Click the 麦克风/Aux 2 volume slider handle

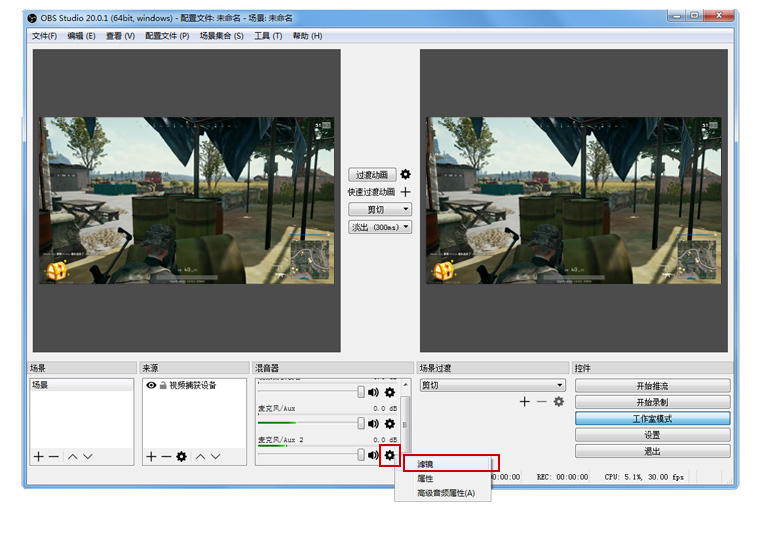(361, 455)
